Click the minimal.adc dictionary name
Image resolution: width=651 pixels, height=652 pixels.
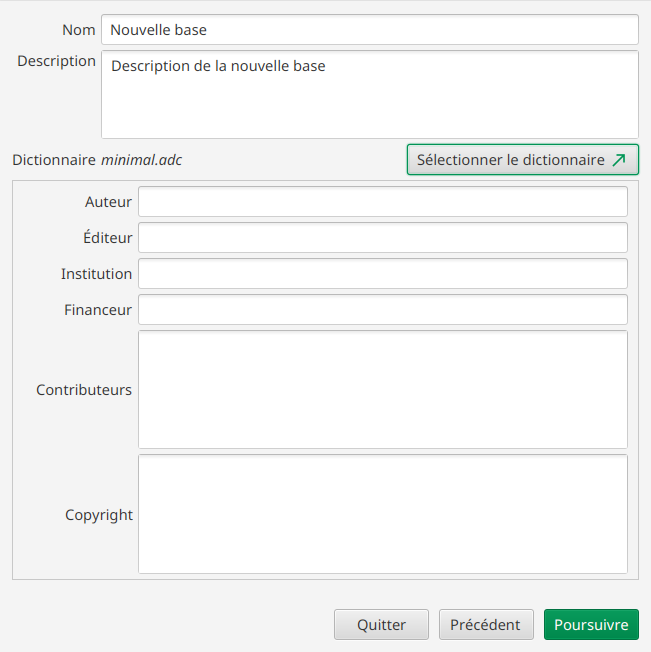tap(141, 160)
